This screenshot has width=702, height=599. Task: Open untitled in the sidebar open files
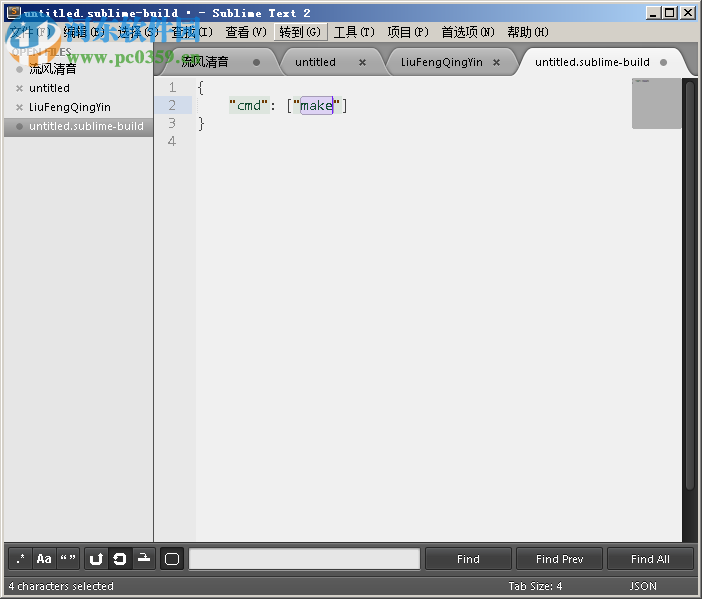(49, 88)
